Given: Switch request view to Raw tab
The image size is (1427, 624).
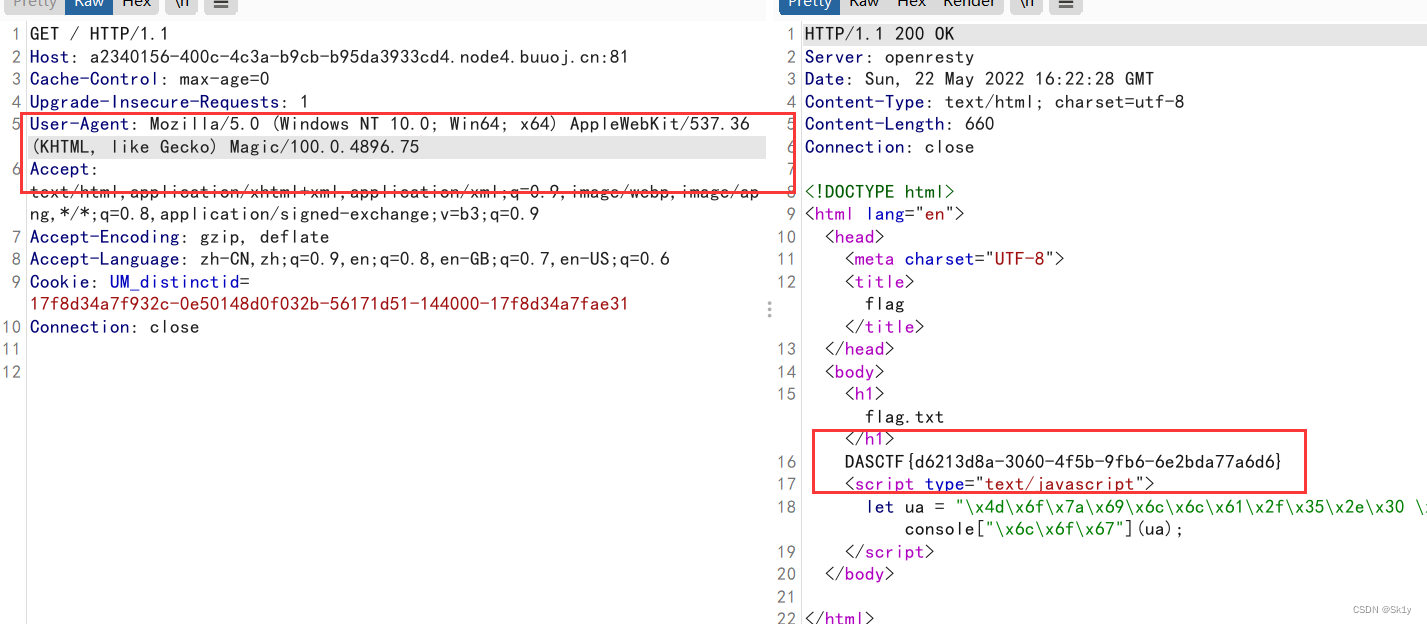Looking at the screenshot, I should pyautogui.click(x=89, y=4).
